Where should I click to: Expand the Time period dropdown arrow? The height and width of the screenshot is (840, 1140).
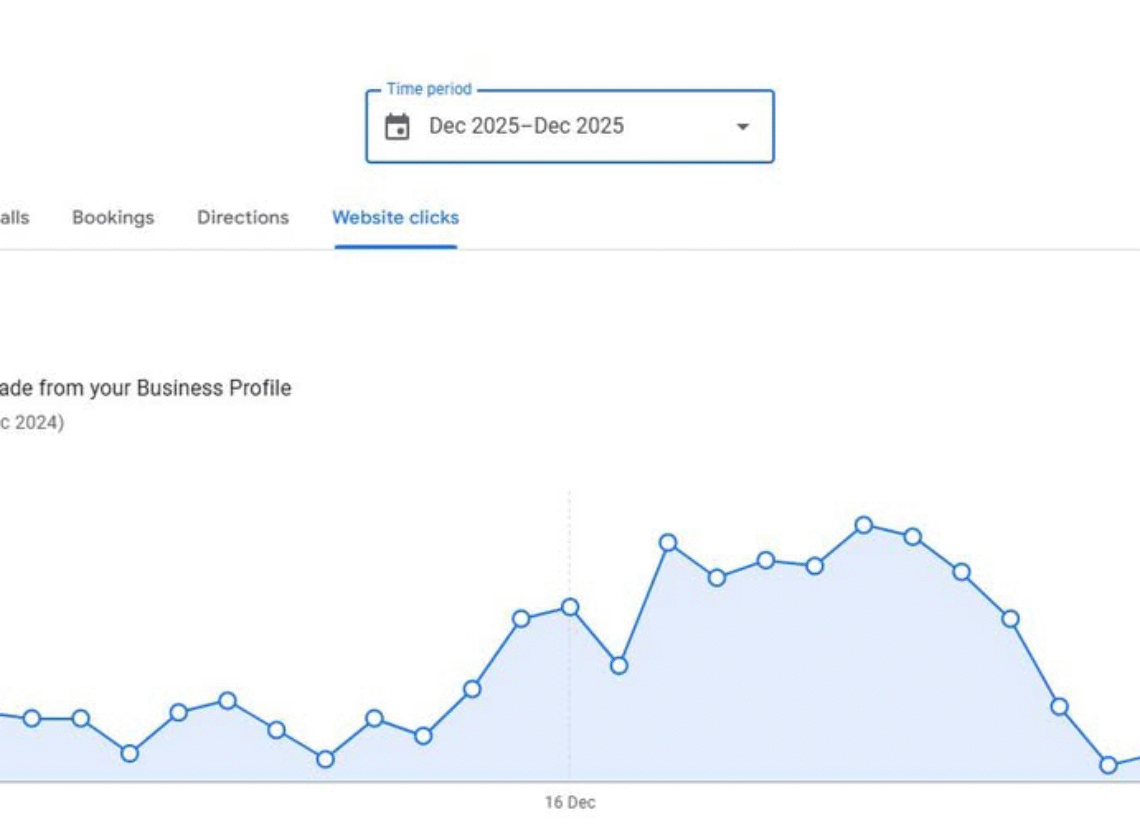[x=742, y=127]
